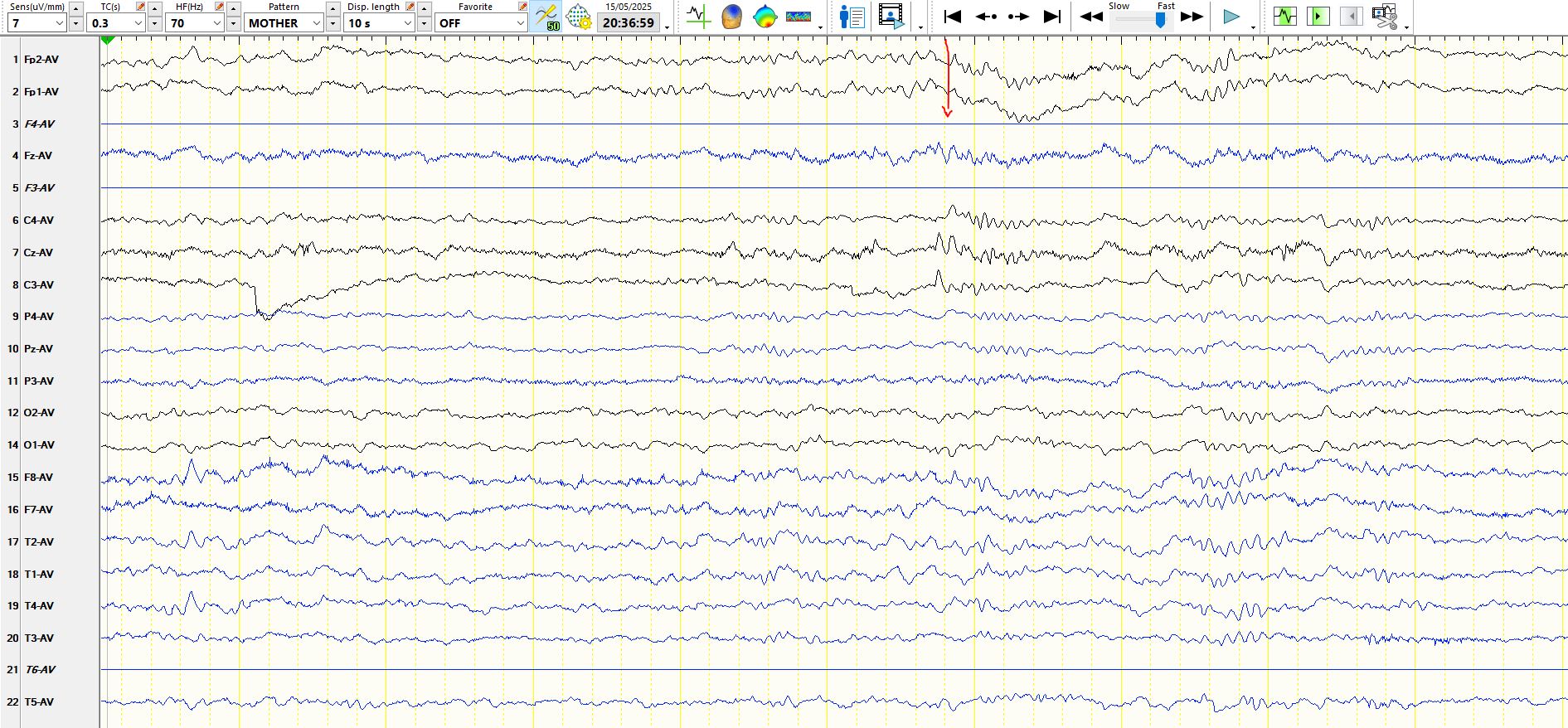Viewport: 1568px width, 728px height.
Task: Click the TC(s) up arrow
Action: [x=155, y=7]
